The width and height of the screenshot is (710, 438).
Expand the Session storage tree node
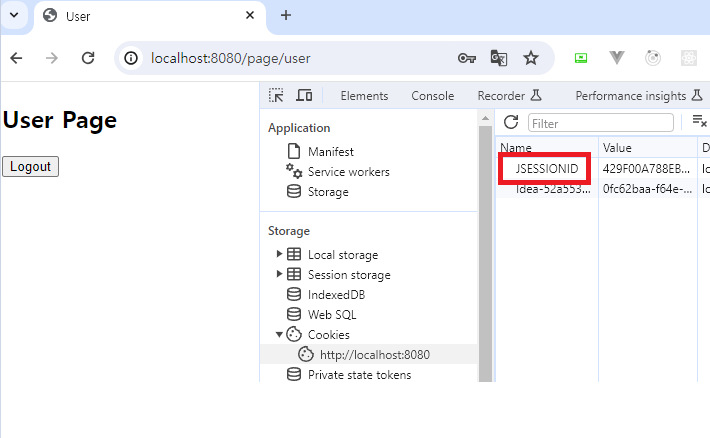279,274
